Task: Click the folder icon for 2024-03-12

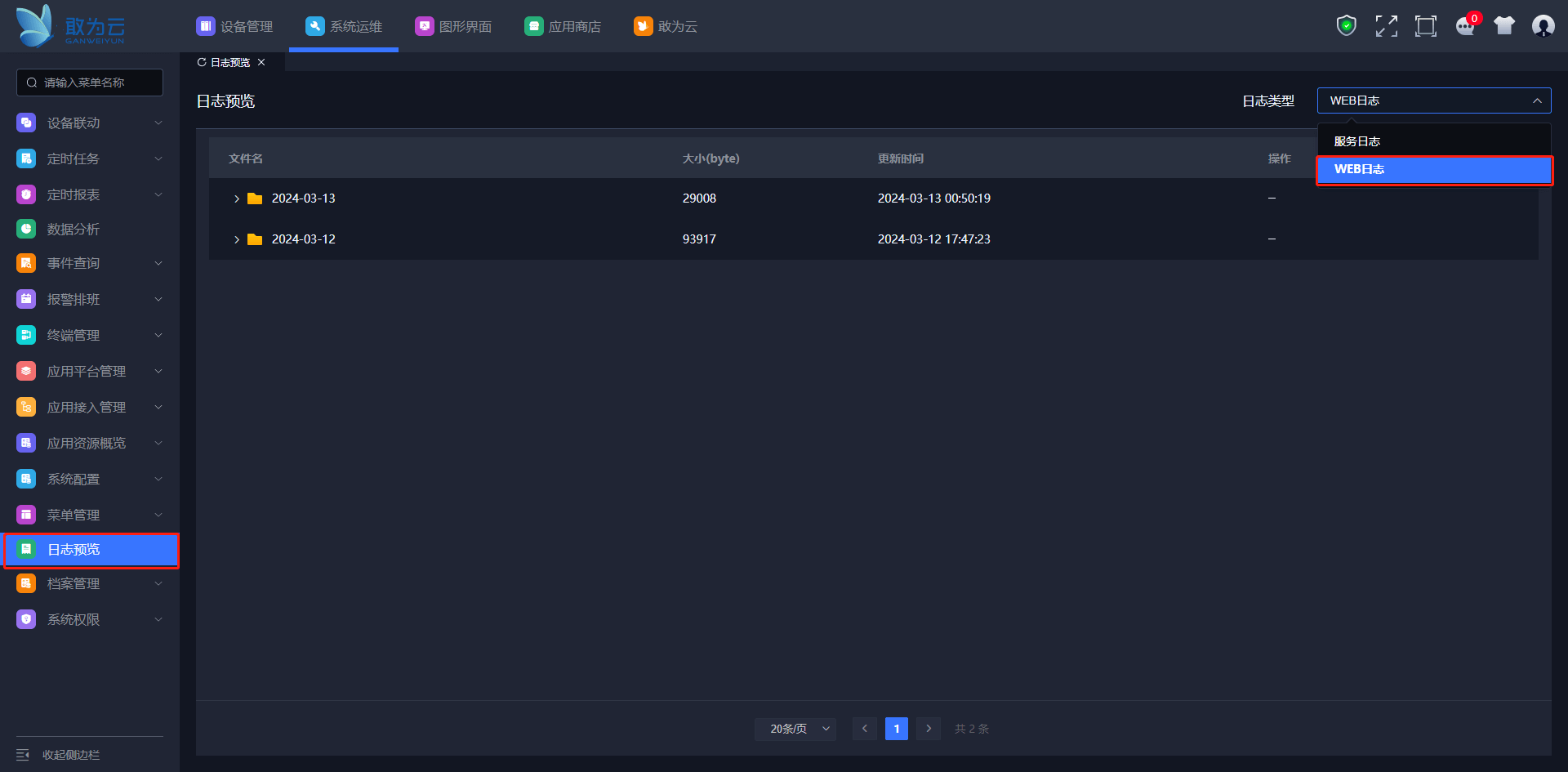Action: tap(255, 239)
